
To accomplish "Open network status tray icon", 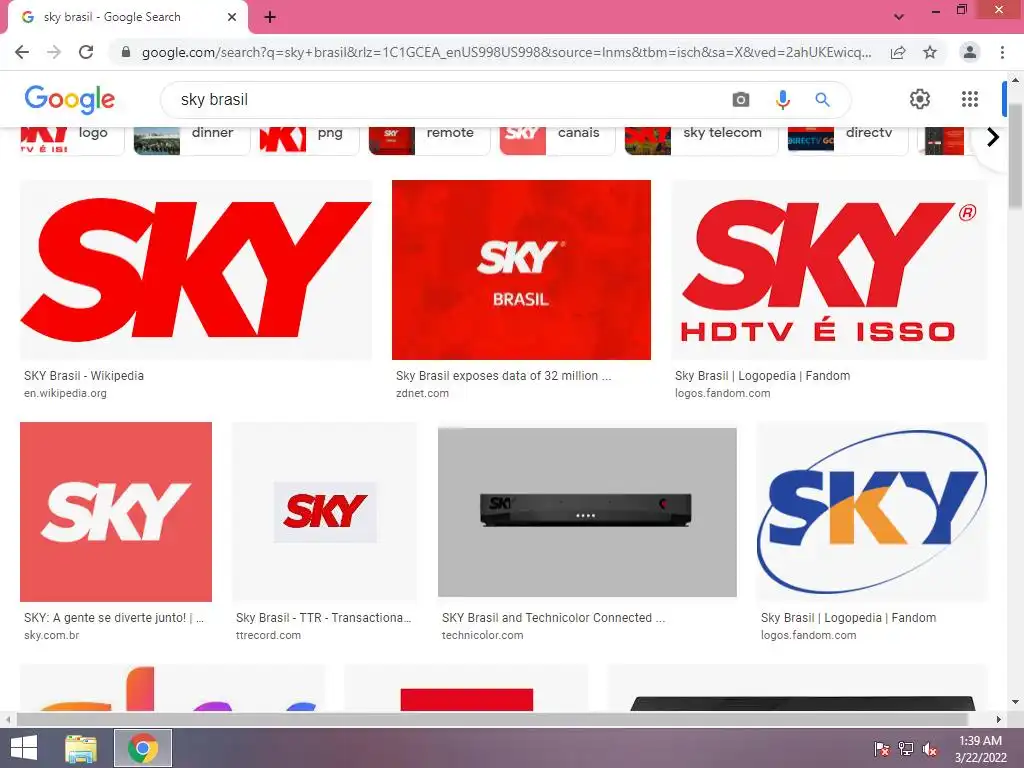I will (906, 749).
